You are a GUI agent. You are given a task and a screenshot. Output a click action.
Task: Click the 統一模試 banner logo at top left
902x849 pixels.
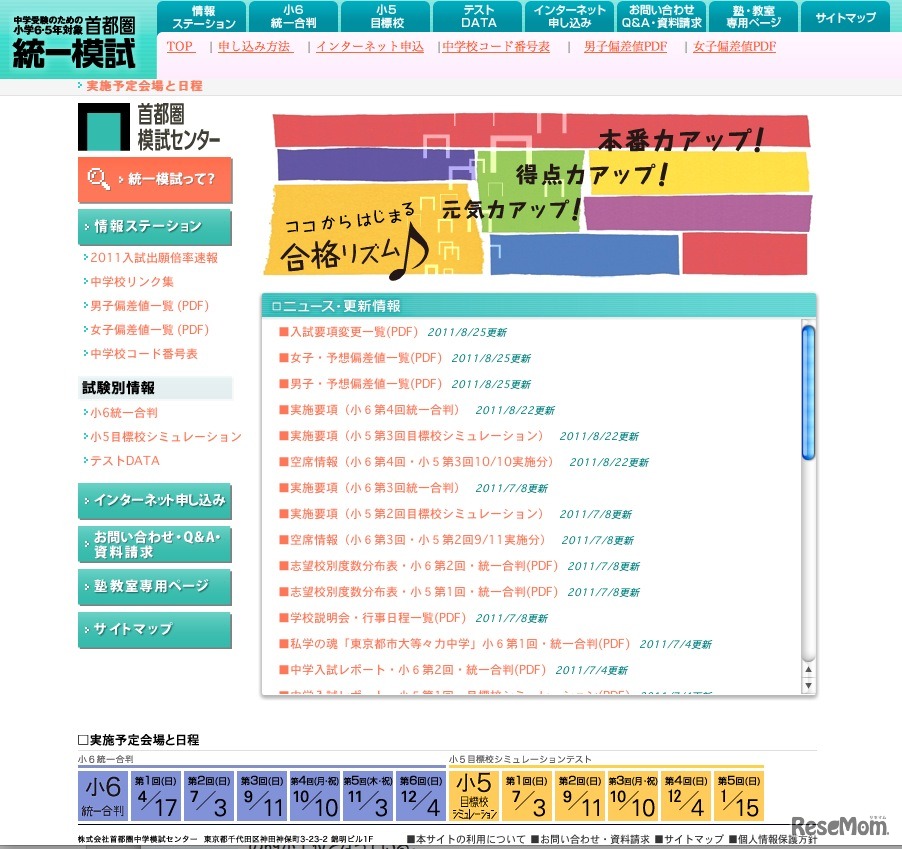pos(75,35)
